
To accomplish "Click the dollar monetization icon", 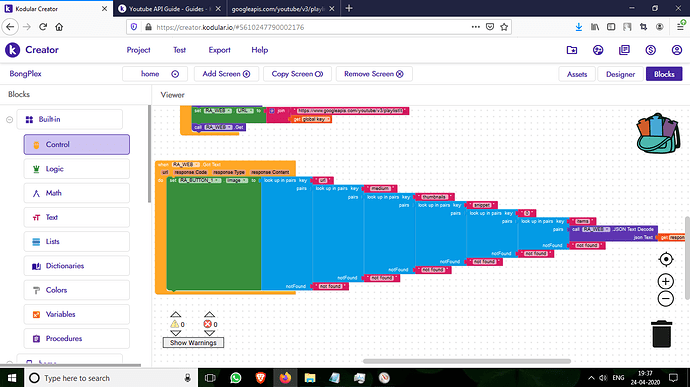I will pos(650,50).
